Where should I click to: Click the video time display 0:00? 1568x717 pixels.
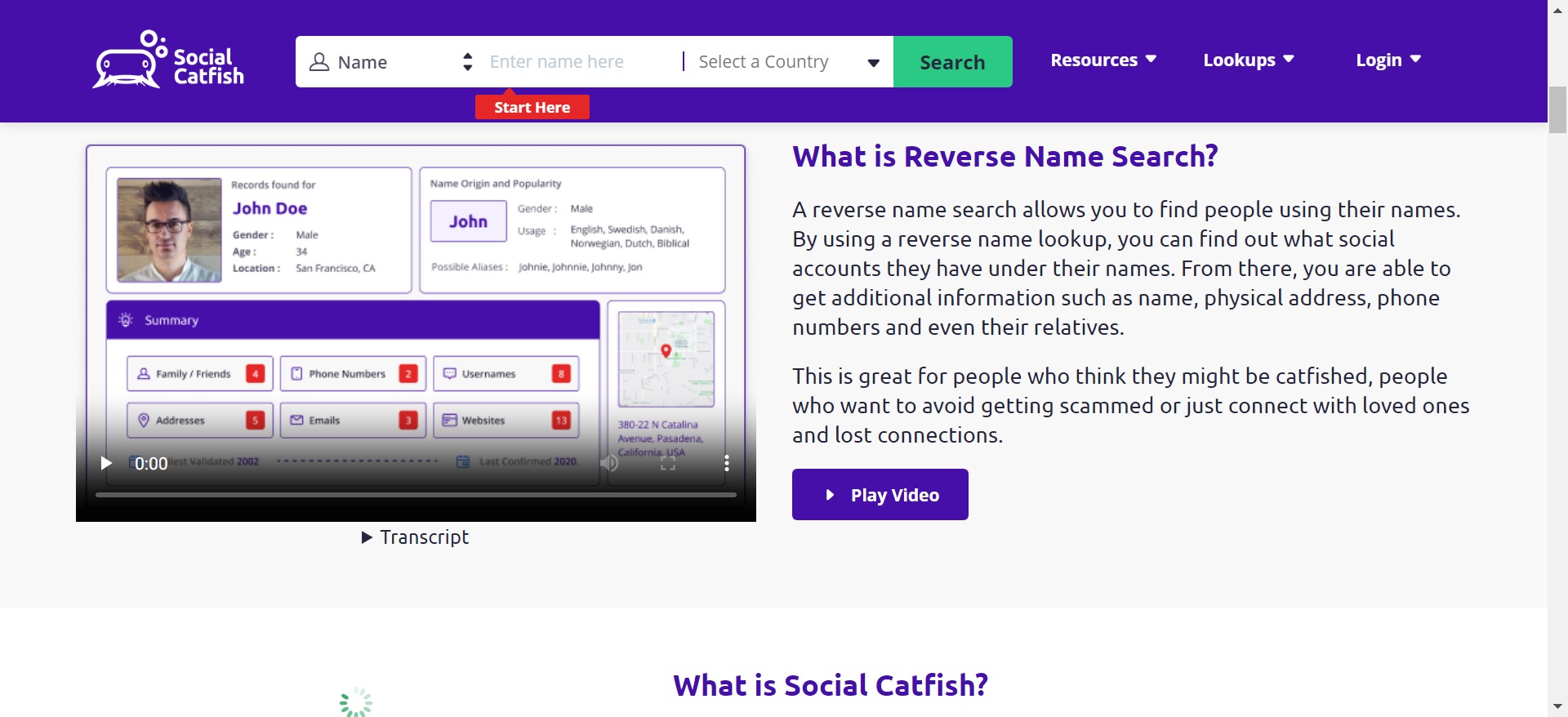click(x=151, y=464)
